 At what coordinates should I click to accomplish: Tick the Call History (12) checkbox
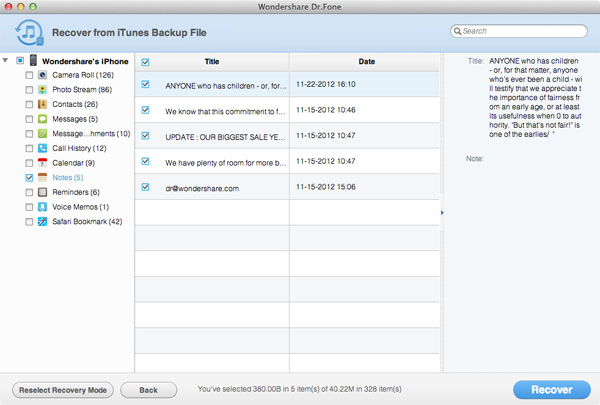click(x=29, y=148)
